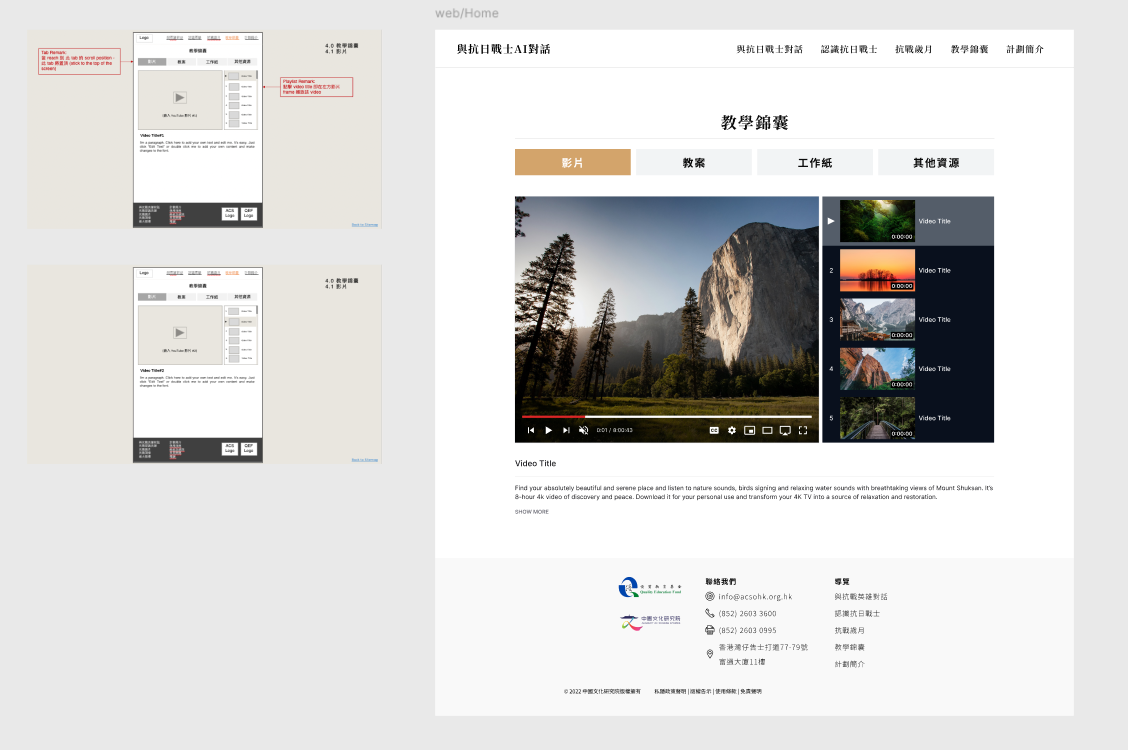Select the 影片 tab

(573, 163)
